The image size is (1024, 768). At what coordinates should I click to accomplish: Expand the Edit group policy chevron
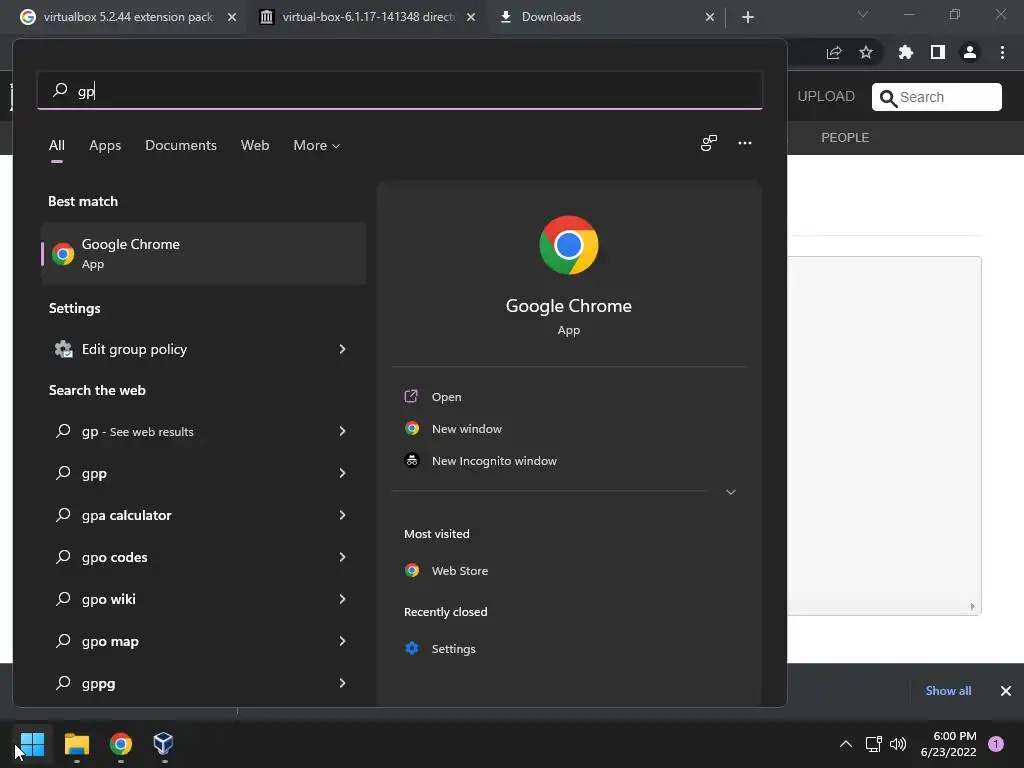(342, 349)
